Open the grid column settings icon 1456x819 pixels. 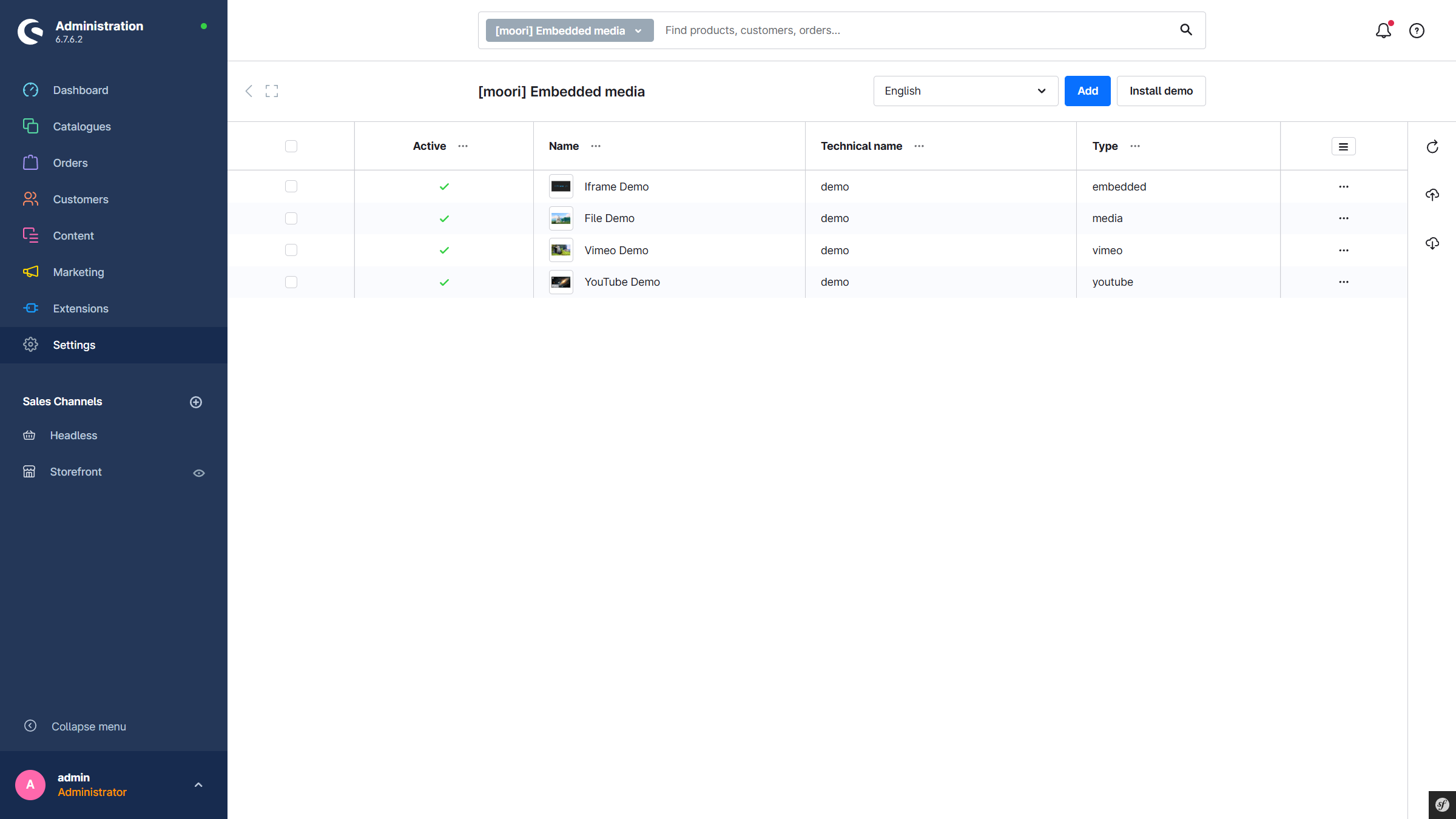point(1343,146)
